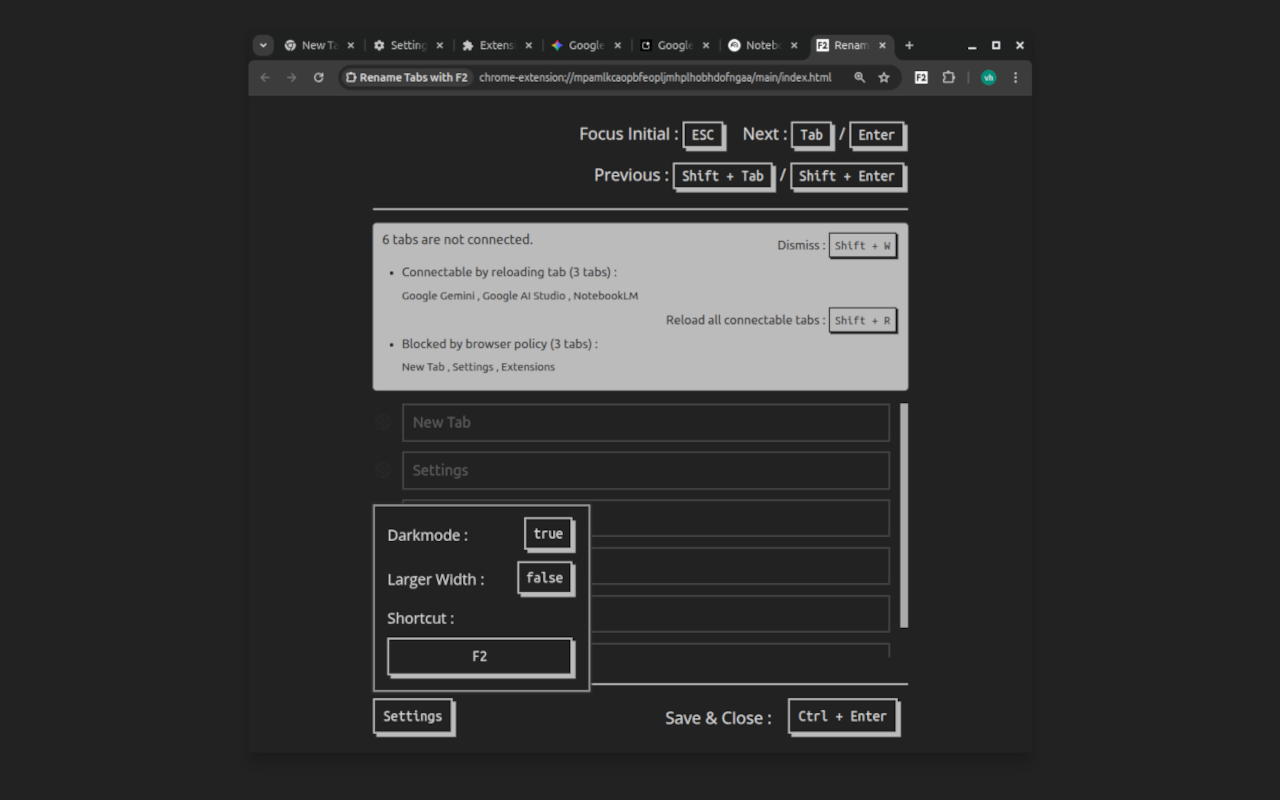Click the '6 tabs are not connected.' text
Viewport: 1280px width, 800px height.
pyautogui.click(x=457, y=239)
